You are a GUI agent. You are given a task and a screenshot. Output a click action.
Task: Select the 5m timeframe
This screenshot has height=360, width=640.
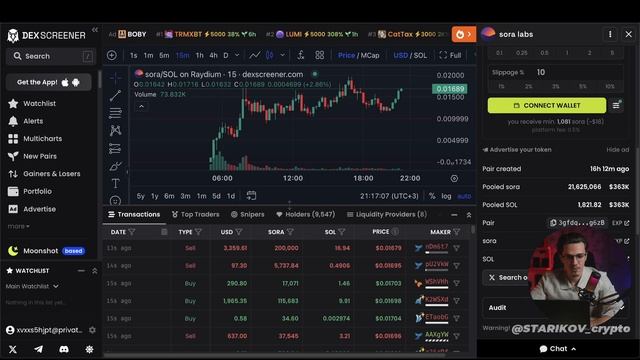(164, 56)
